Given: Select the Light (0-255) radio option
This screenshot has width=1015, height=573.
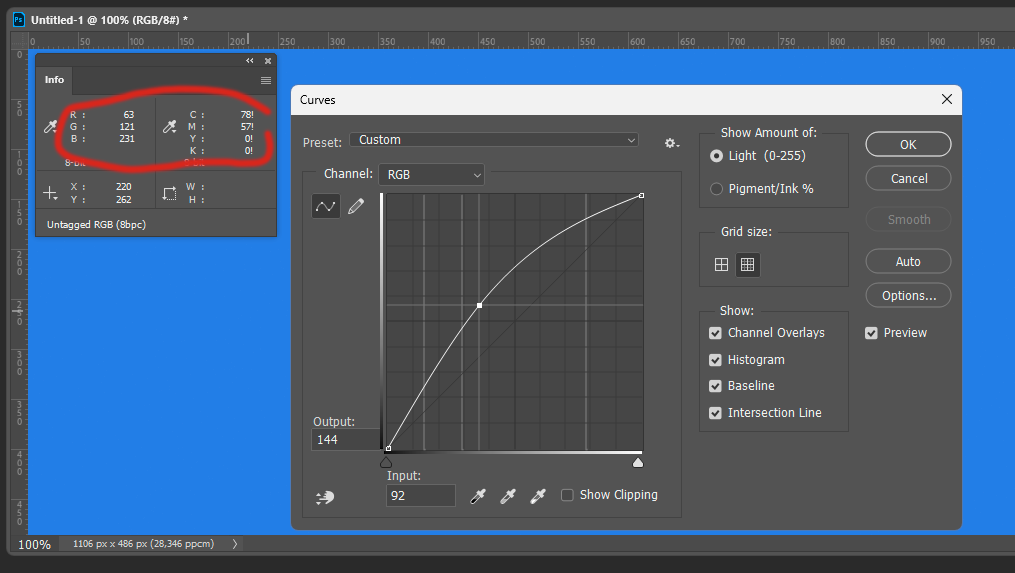Looking at the screenshot, I should coord(716,156).
